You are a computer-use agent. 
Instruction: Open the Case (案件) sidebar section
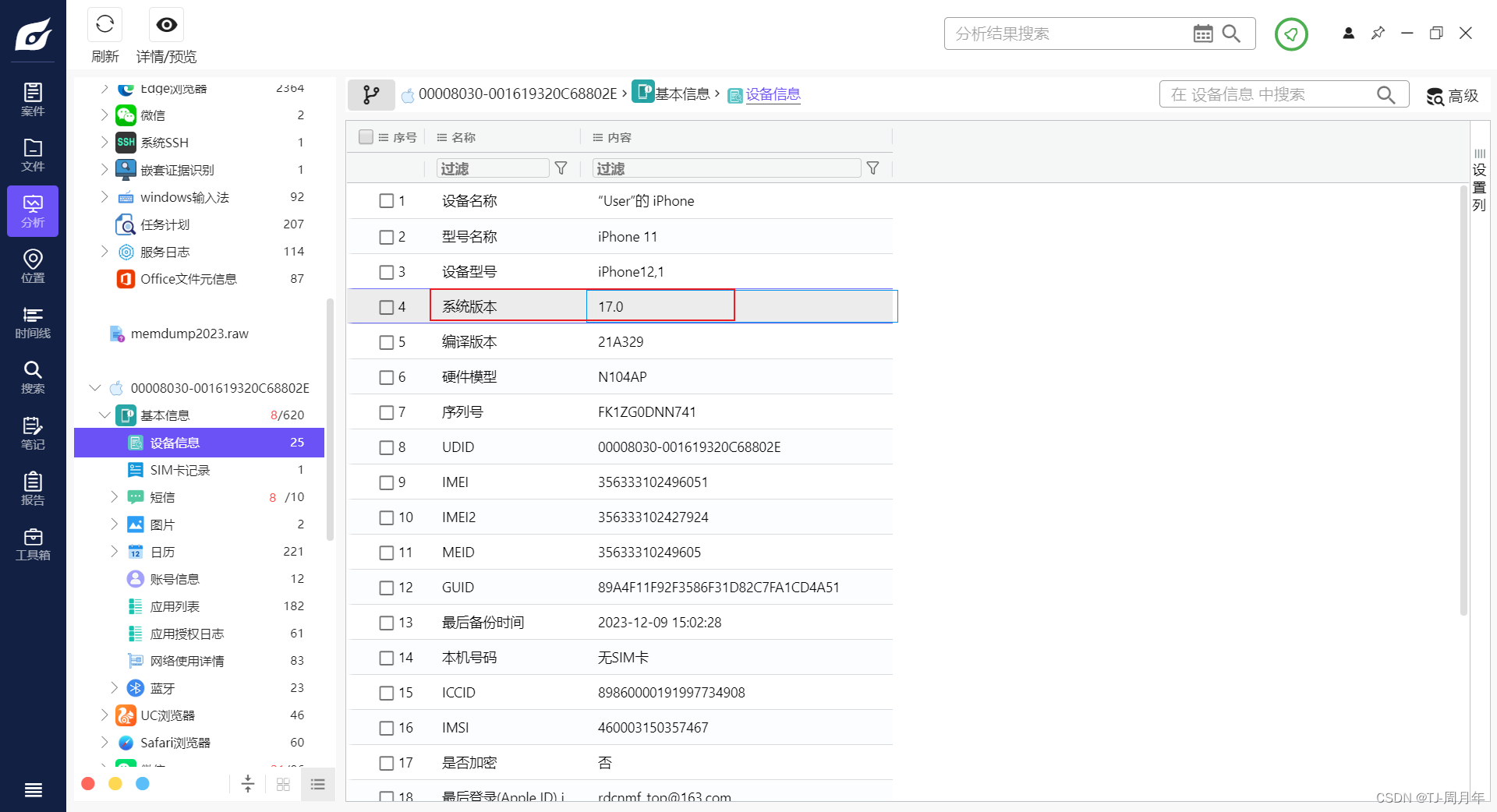click(33, 100)
